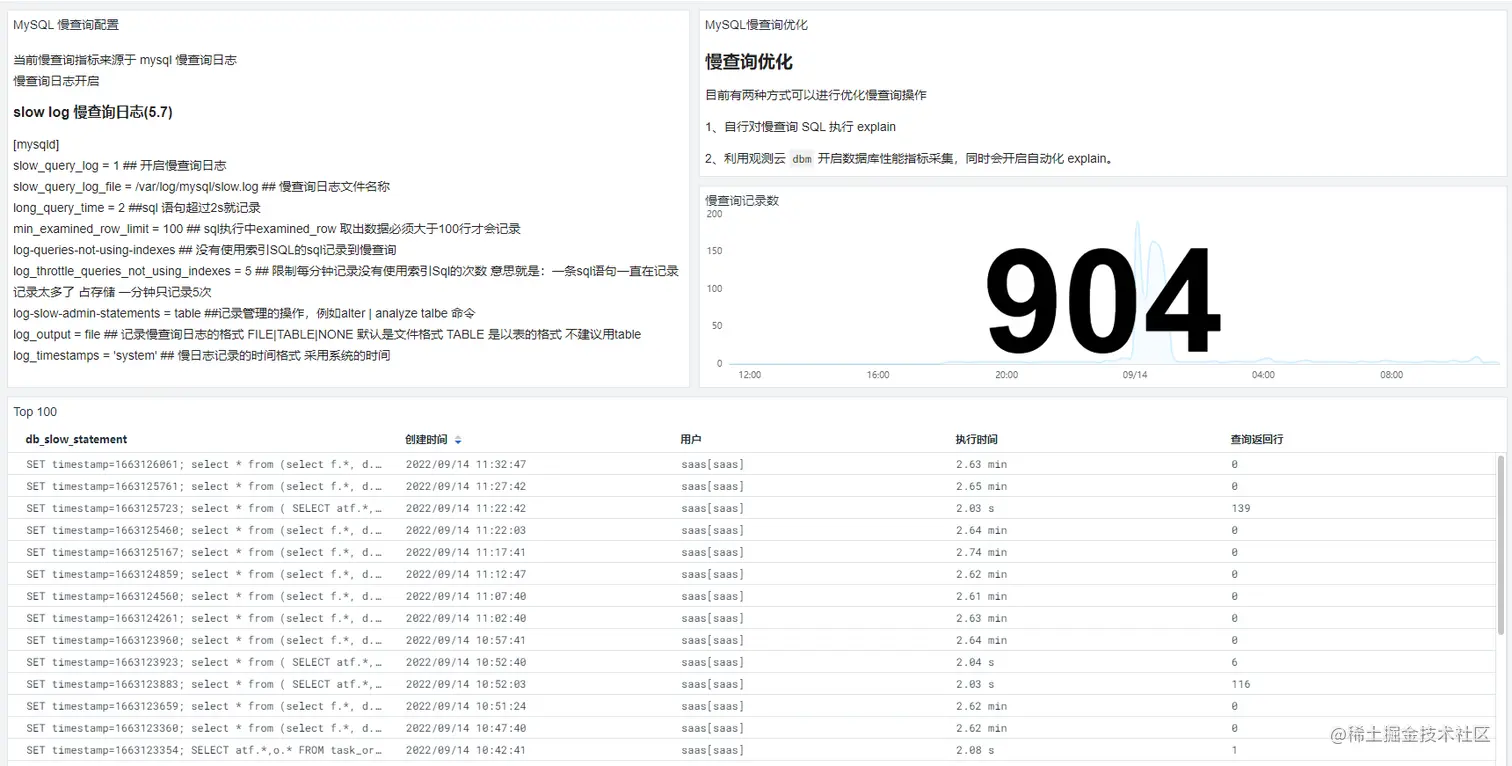Click the MySQL 慢查询配置 panel title
1512x766 pixels.
tap(66, 25)
